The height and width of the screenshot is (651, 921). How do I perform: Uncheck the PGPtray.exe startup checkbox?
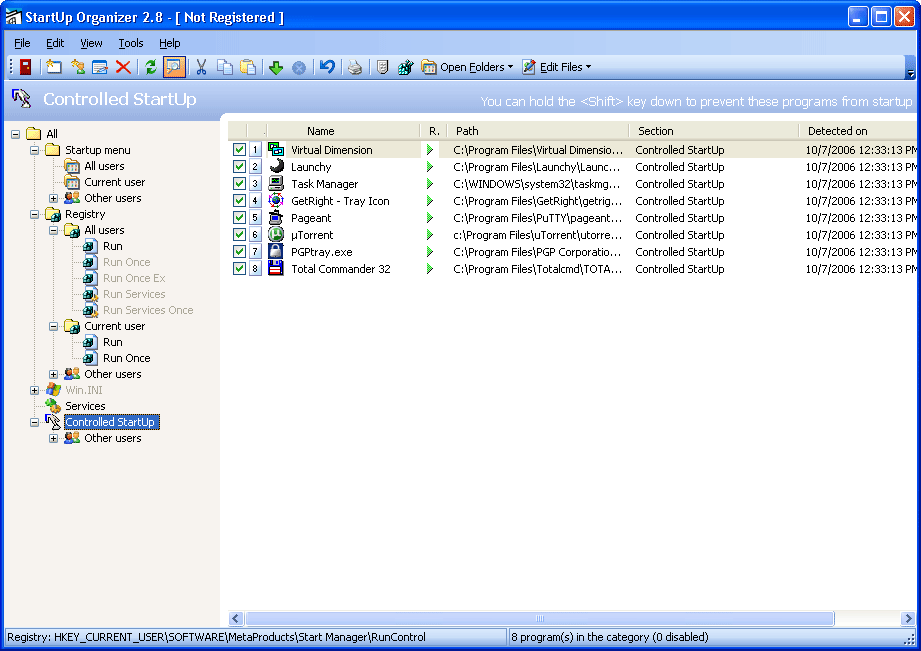point(239,251)
